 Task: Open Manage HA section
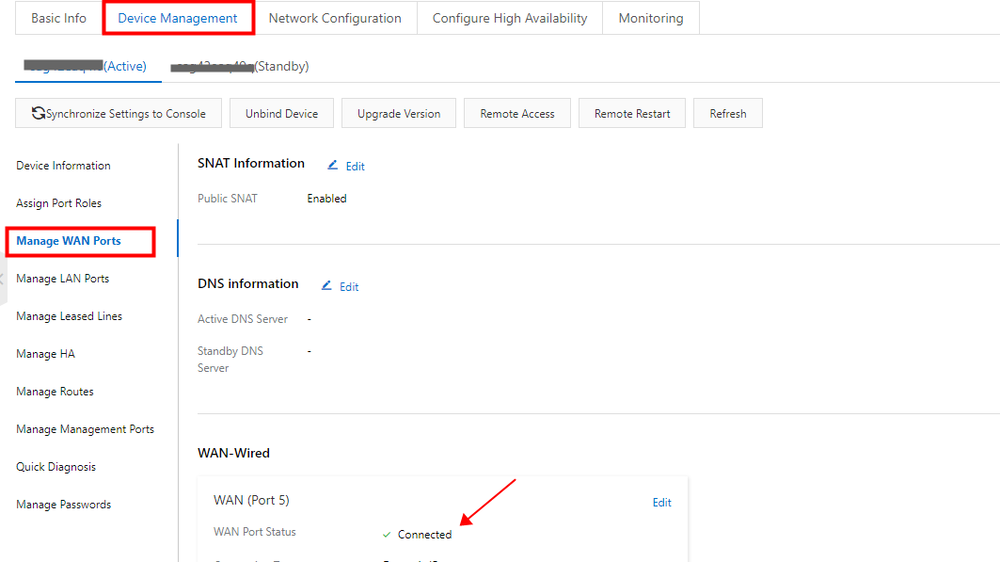[45, 354]
